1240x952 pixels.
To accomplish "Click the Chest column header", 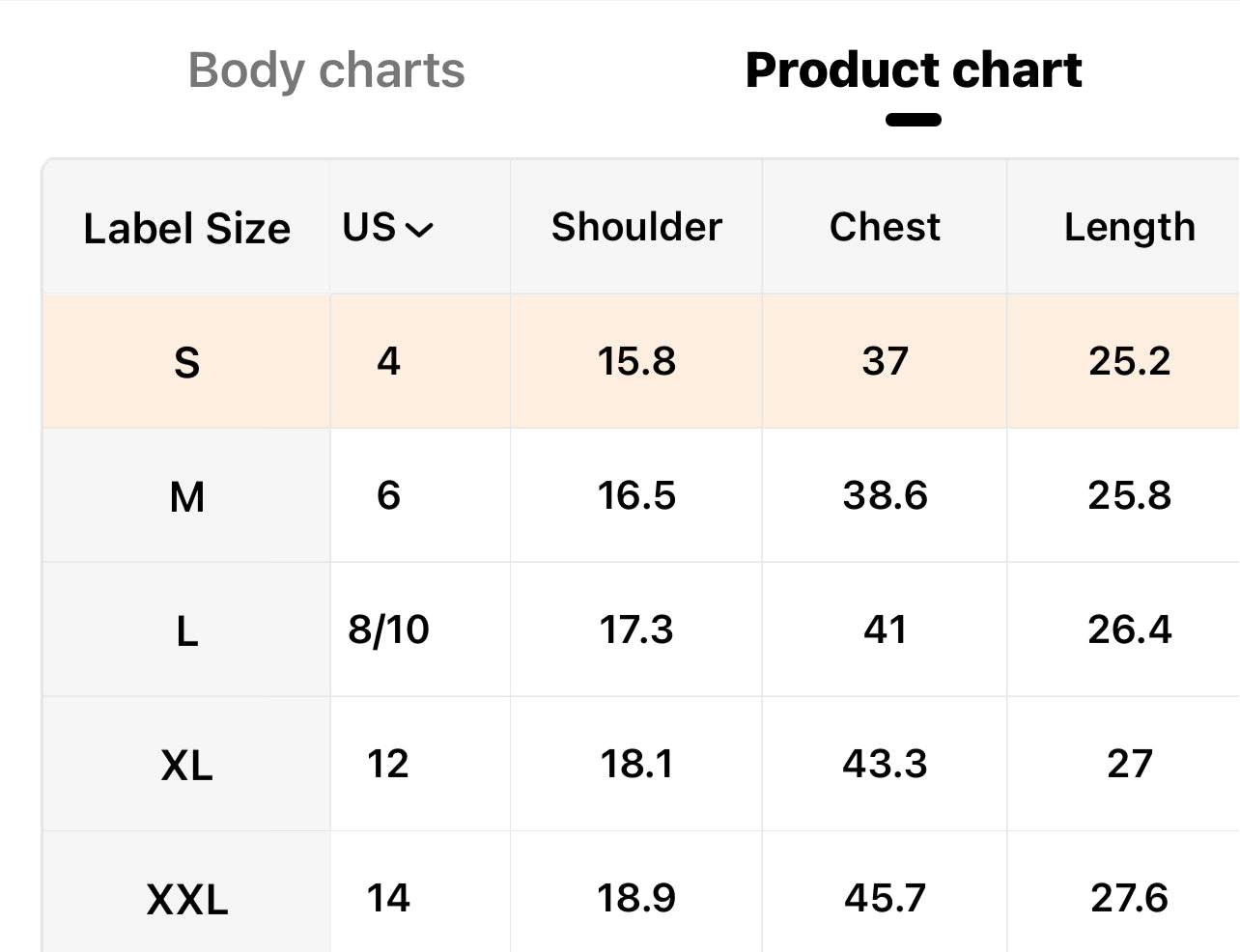I will pyautogui.click(x=885, y=227).
